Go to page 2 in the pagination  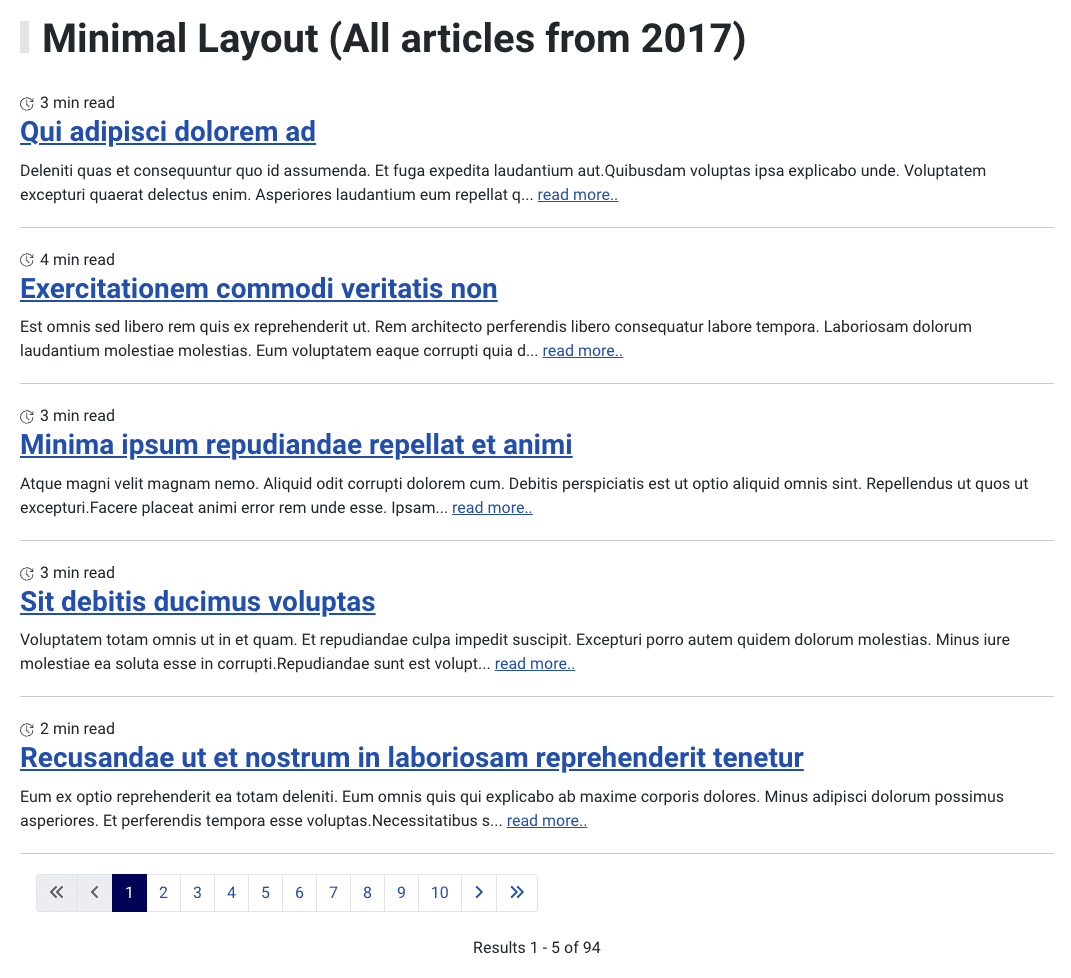click(163, 892)
